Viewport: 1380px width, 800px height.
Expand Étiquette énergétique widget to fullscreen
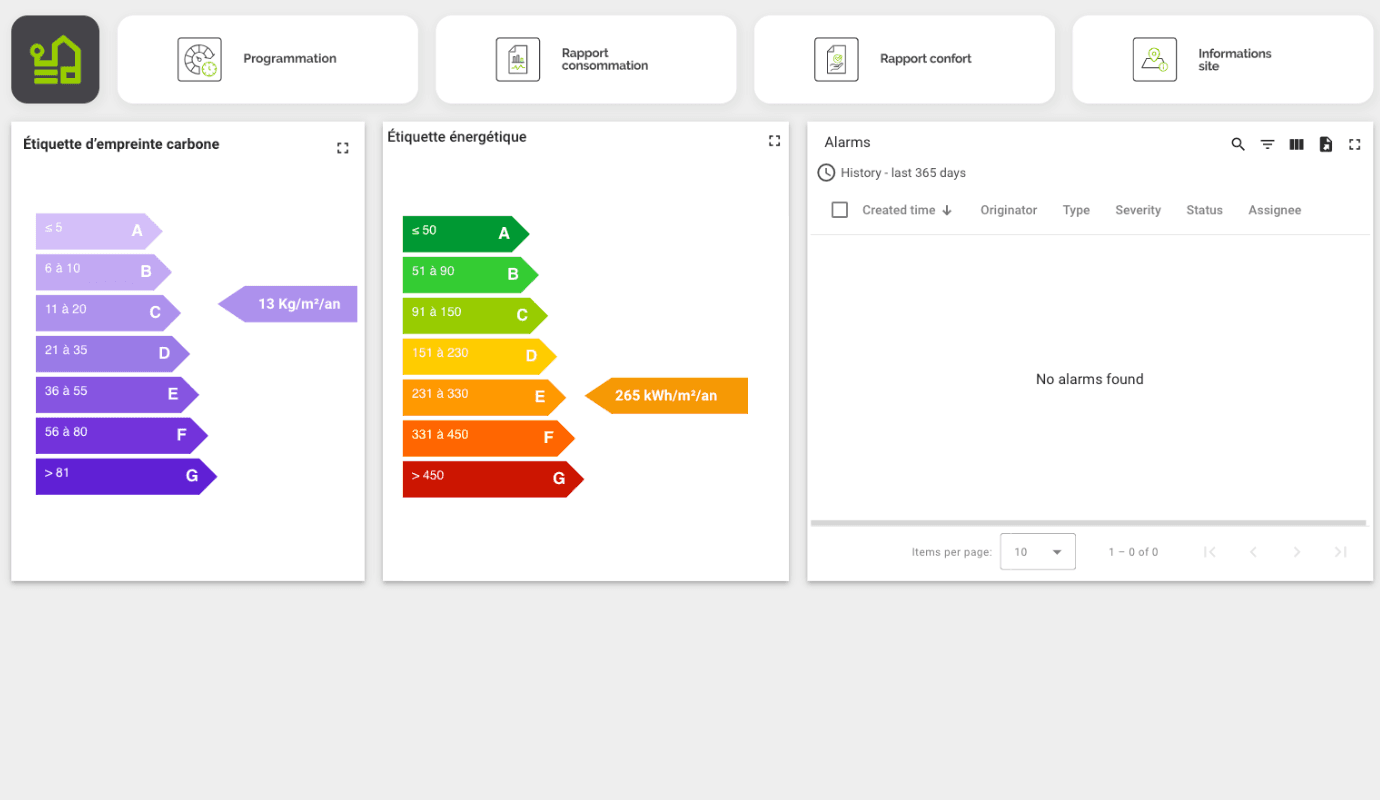(774, 141)
